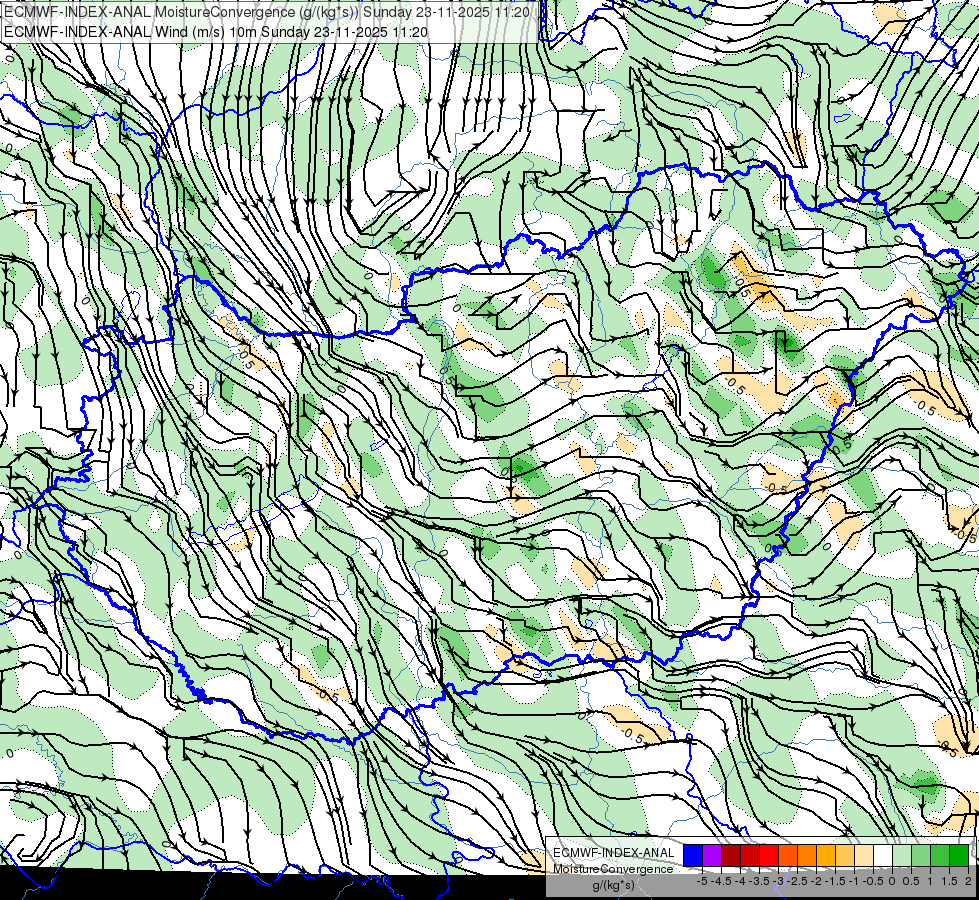Select legend swatch between -1.5 and -1
Image resolution: width=979 pixels, height=900 pixels.
(x=845, y=855)
